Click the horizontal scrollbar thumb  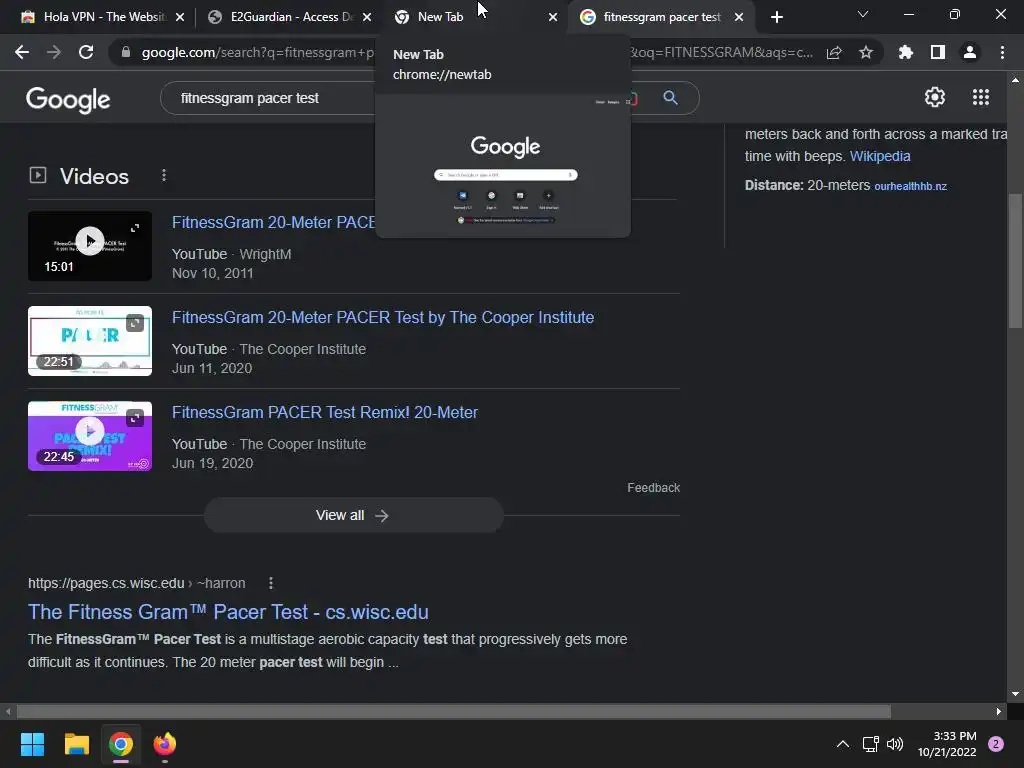[454, 711]
